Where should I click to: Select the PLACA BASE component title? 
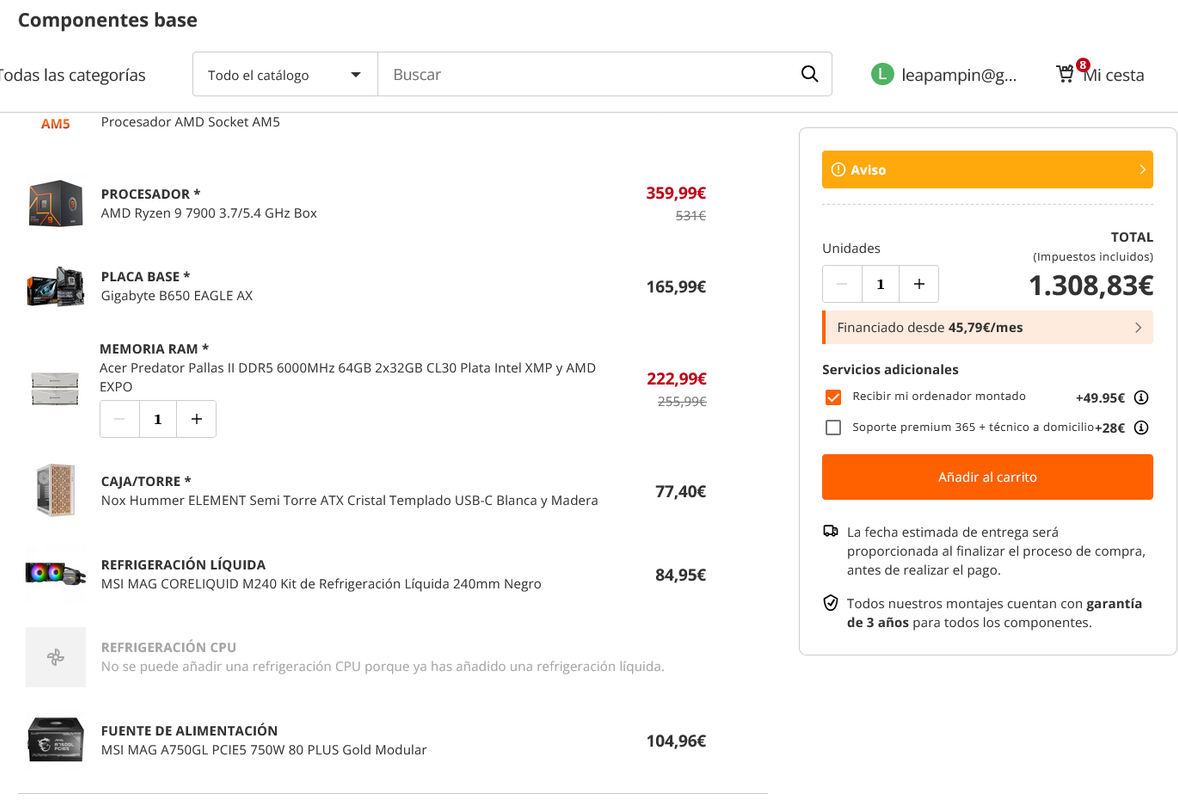point(146,276)
